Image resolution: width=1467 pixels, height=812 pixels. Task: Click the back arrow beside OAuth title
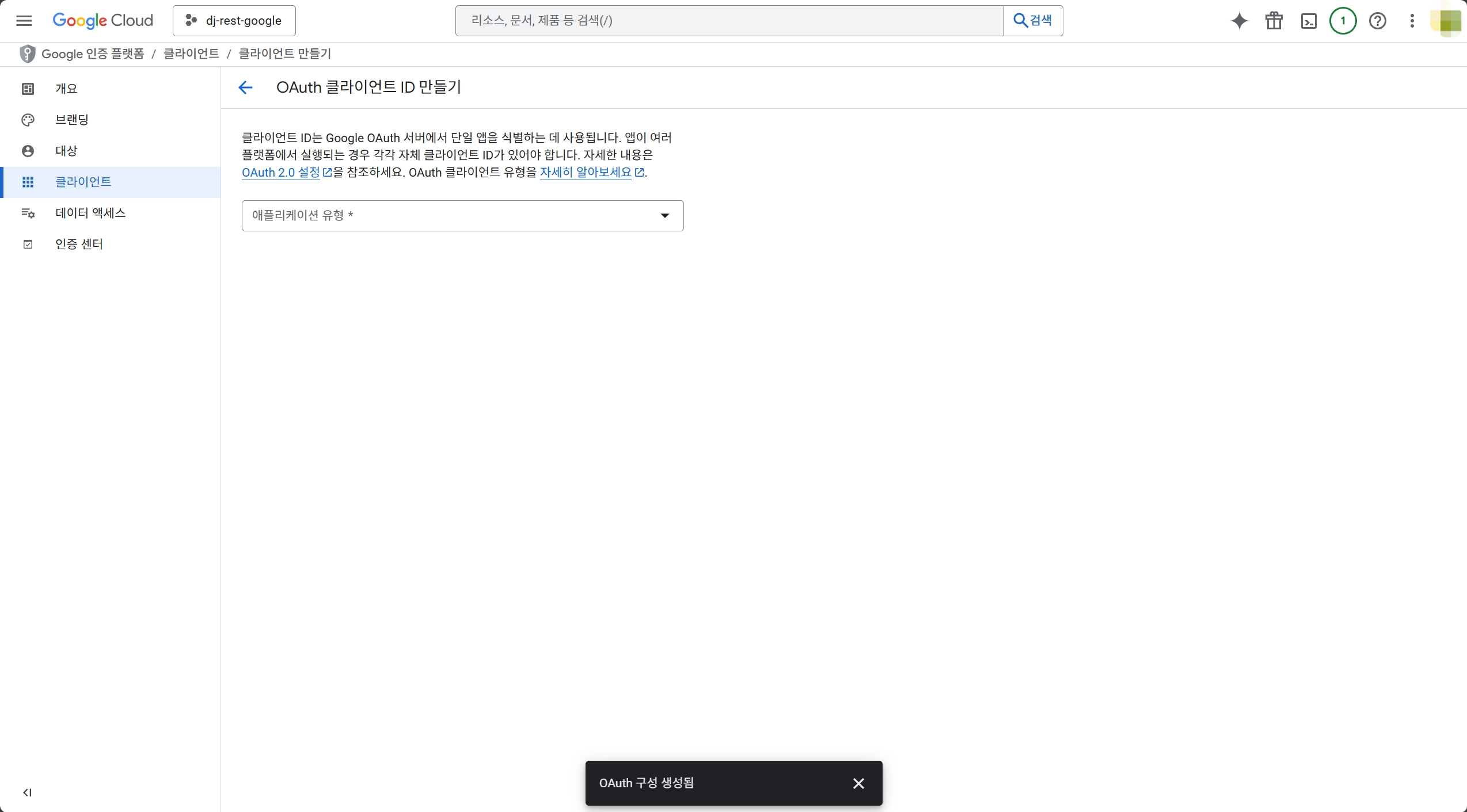[x=245, y=87]
